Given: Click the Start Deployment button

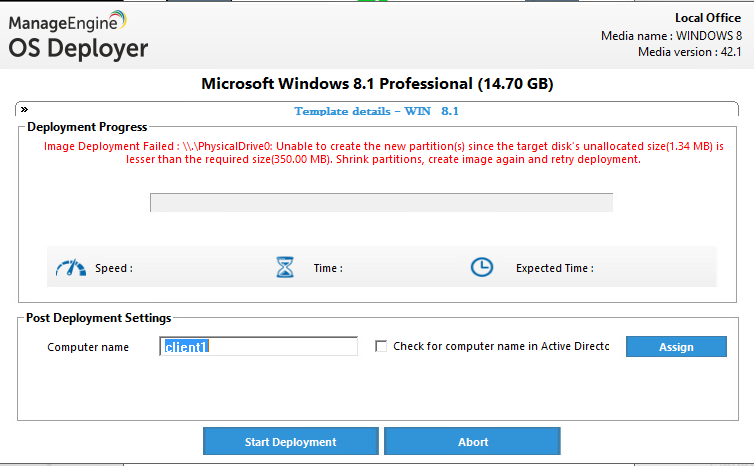Looking at the screenshot, I should click(x=290, y=441).
